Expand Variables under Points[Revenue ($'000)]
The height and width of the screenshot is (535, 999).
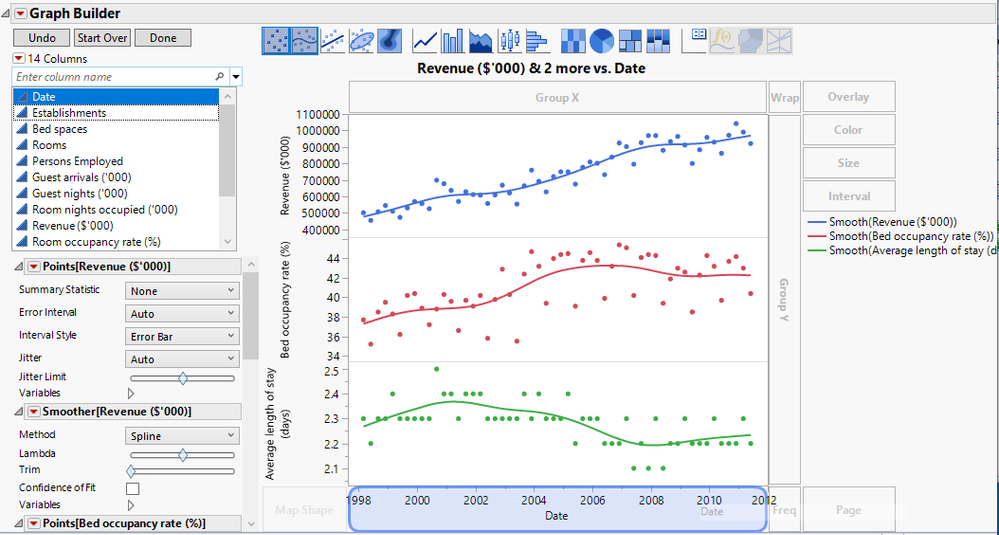click(x=133, y=393)
